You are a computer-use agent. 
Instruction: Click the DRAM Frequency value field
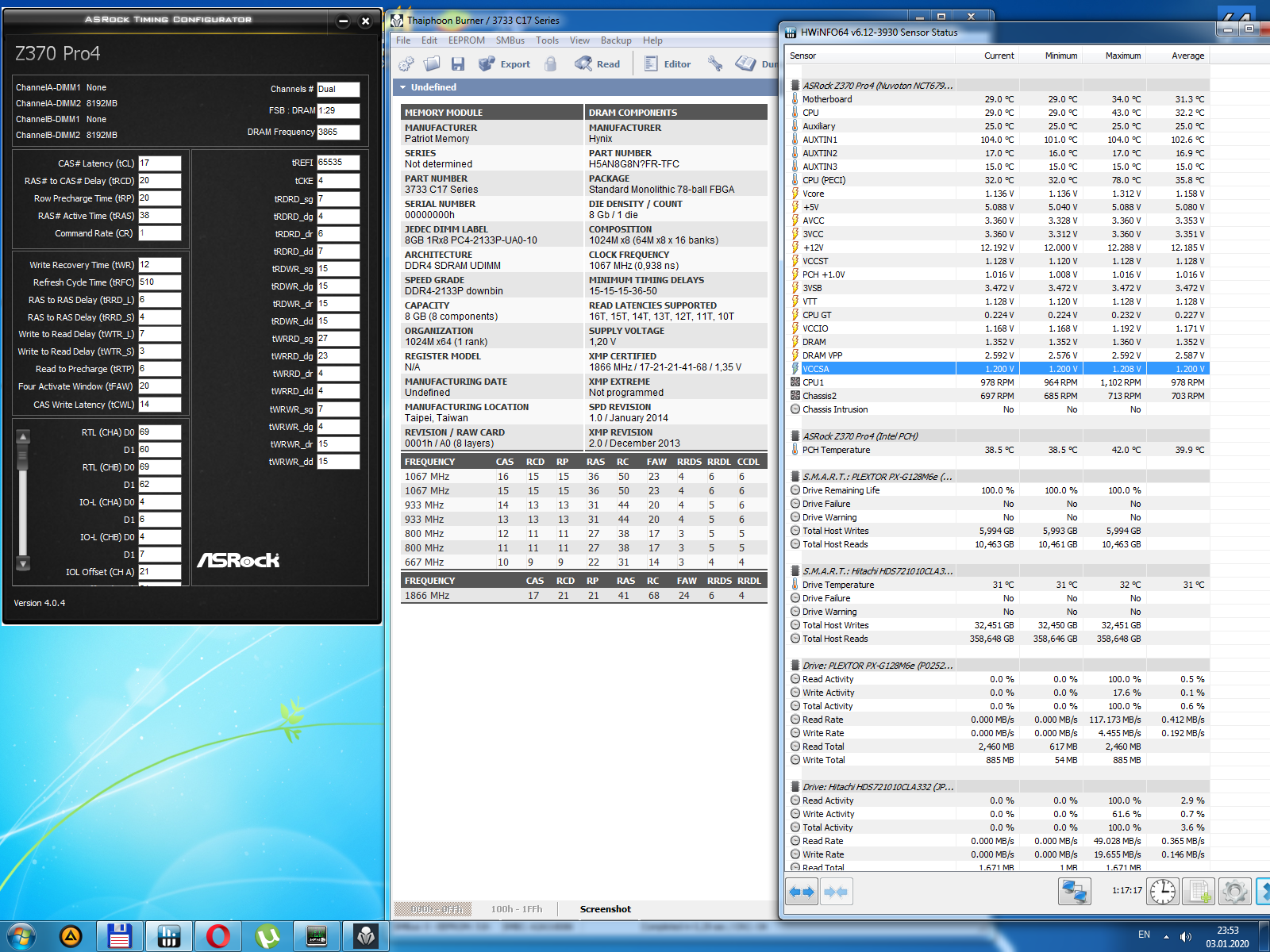(338, 132)
